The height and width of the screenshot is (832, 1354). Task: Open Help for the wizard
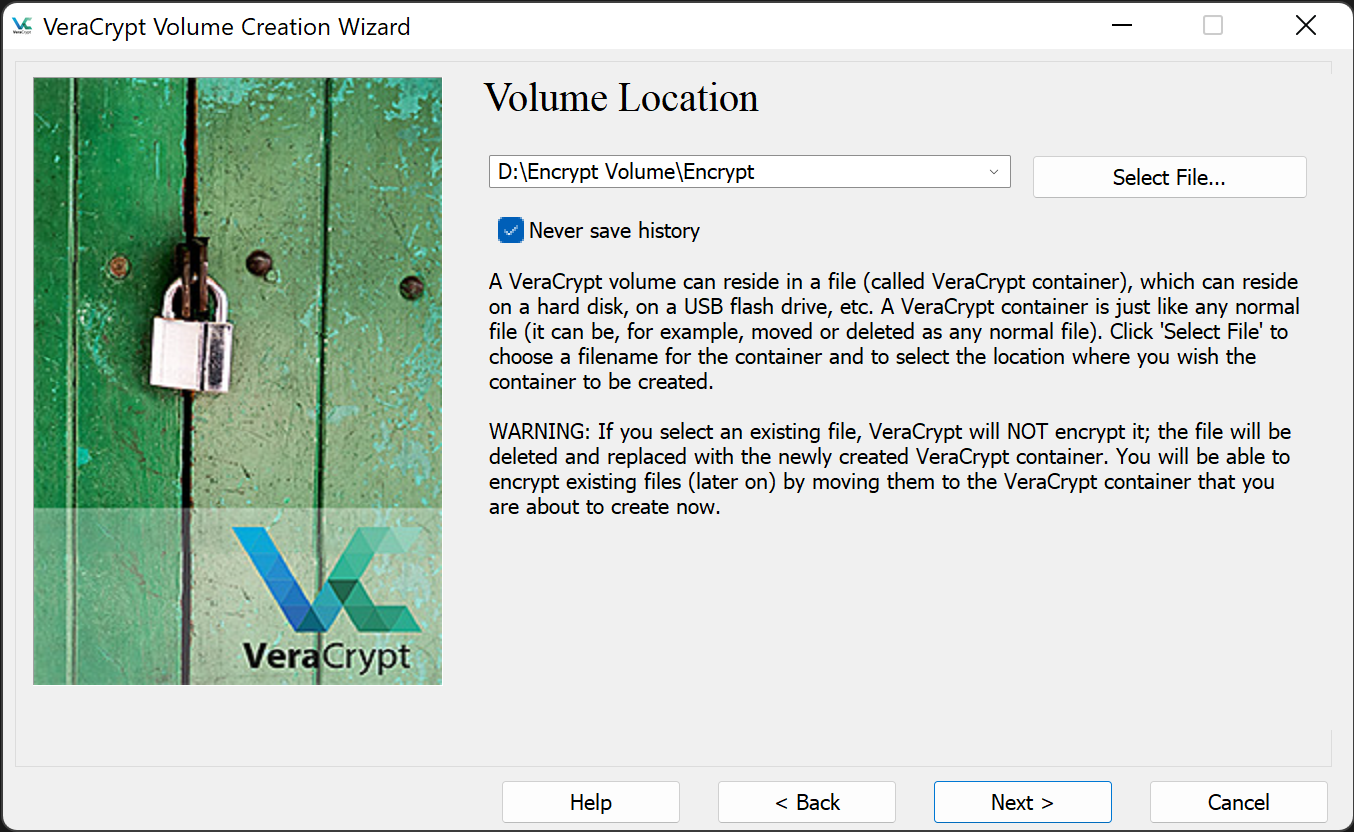pos(590,801)
